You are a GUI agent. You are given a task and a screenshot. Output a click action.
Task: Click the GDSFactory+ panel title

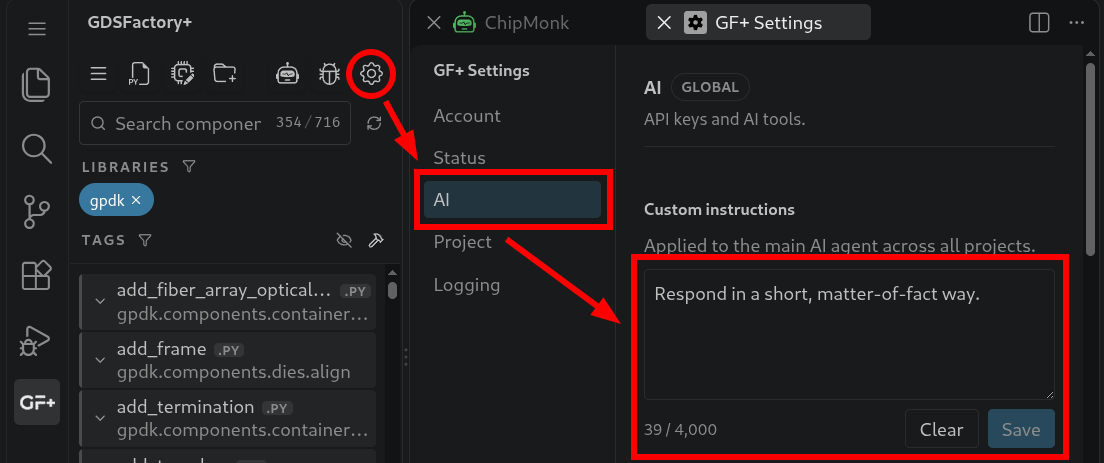coord(140,22)
